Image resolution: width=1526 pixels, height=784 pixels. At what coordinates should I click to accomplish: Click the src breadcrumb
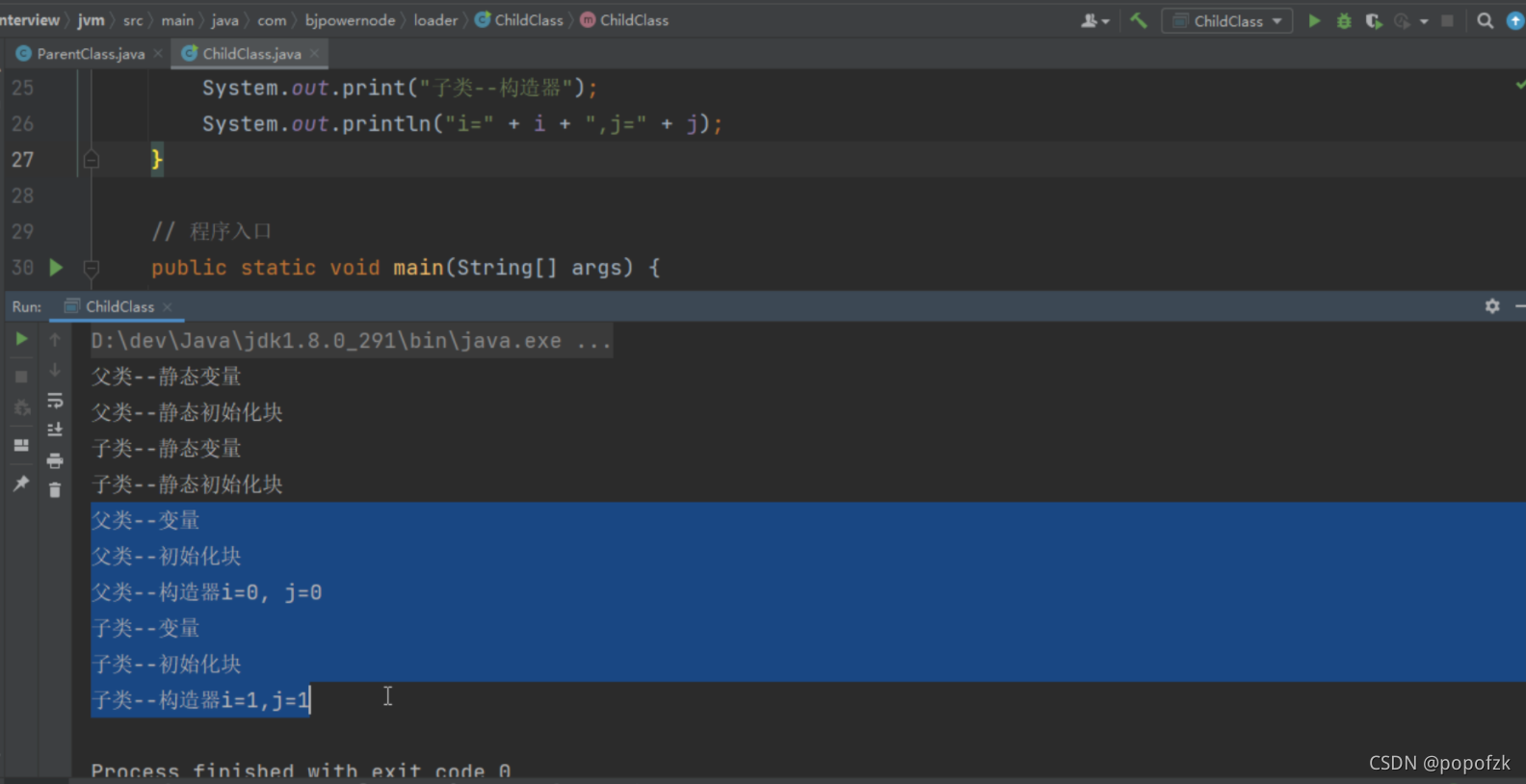coord(133,20)
